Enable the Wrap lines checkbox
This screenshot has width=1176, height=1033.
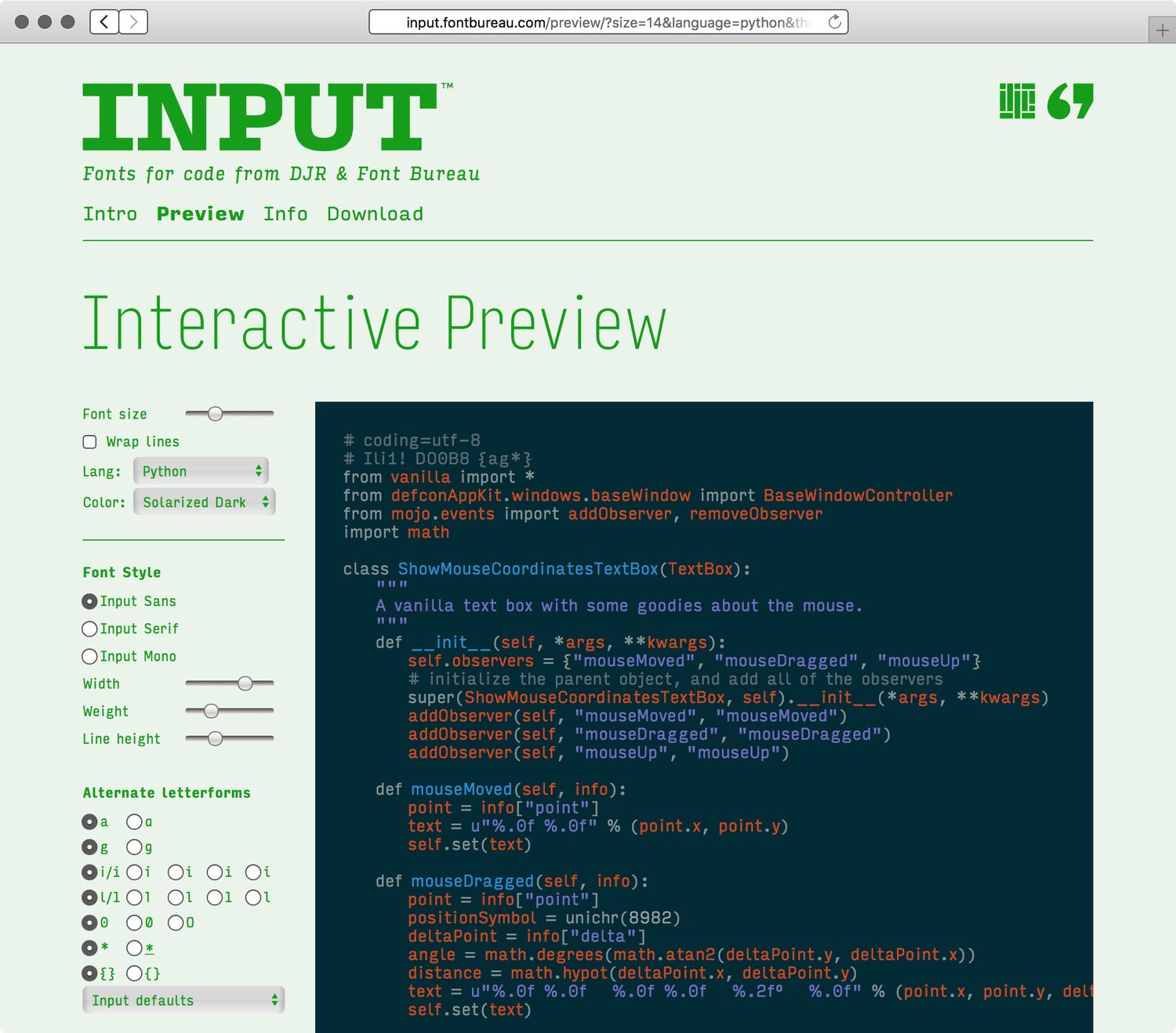[89, 442]
